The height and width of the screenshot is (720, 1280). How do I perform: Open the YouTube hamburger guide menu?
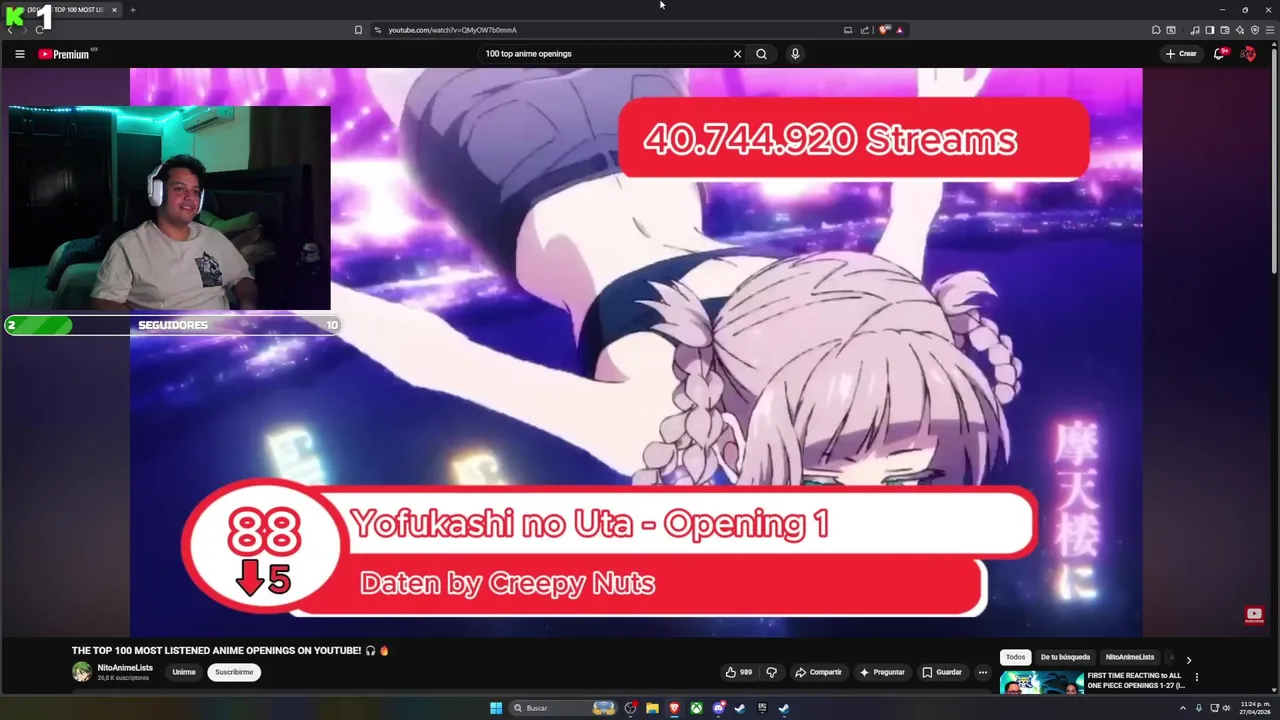[x=19, y=54]
